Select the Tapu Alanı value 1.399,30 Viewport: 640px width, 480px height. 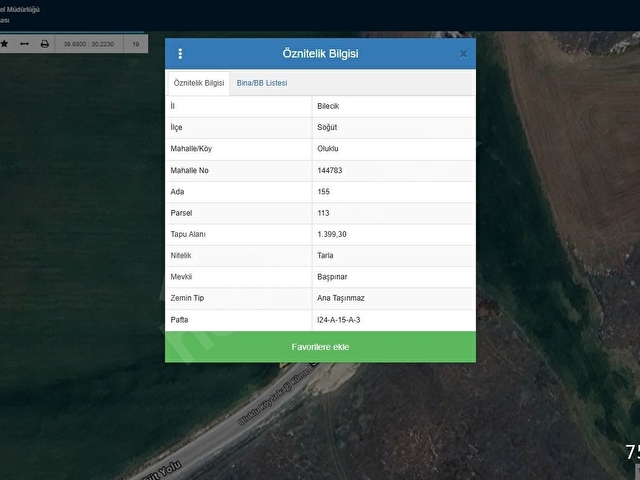[332, 234]
